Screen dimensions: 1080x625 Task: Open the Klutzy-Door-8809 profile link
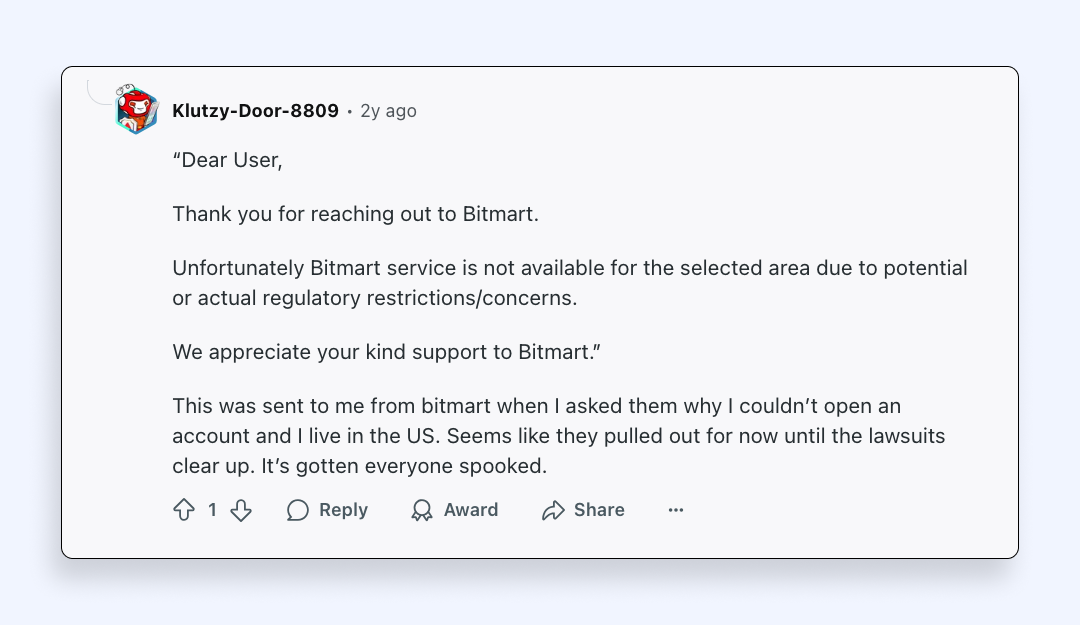point(255,111)
